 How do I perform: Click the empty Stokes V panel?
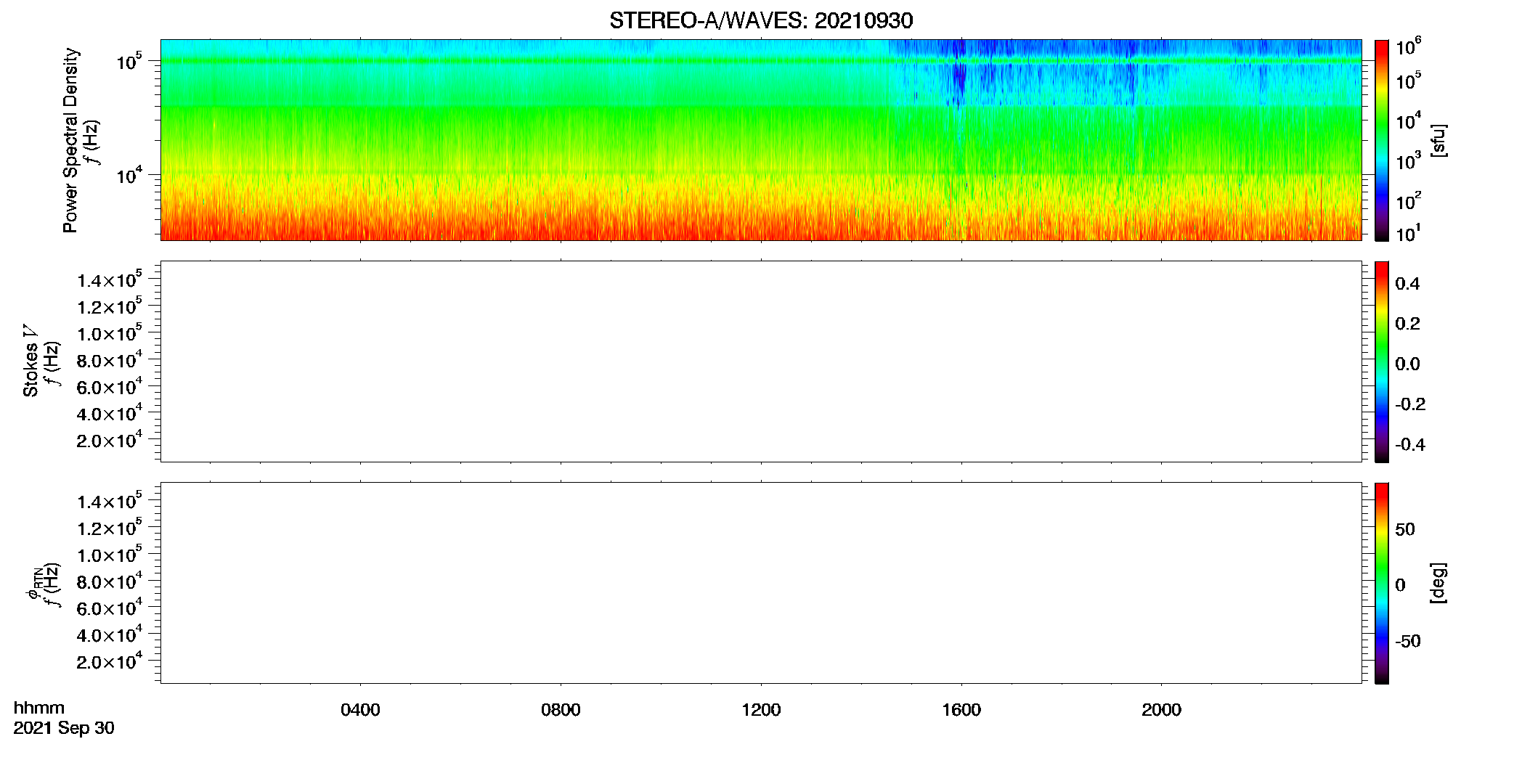click(x=760, y=362)
